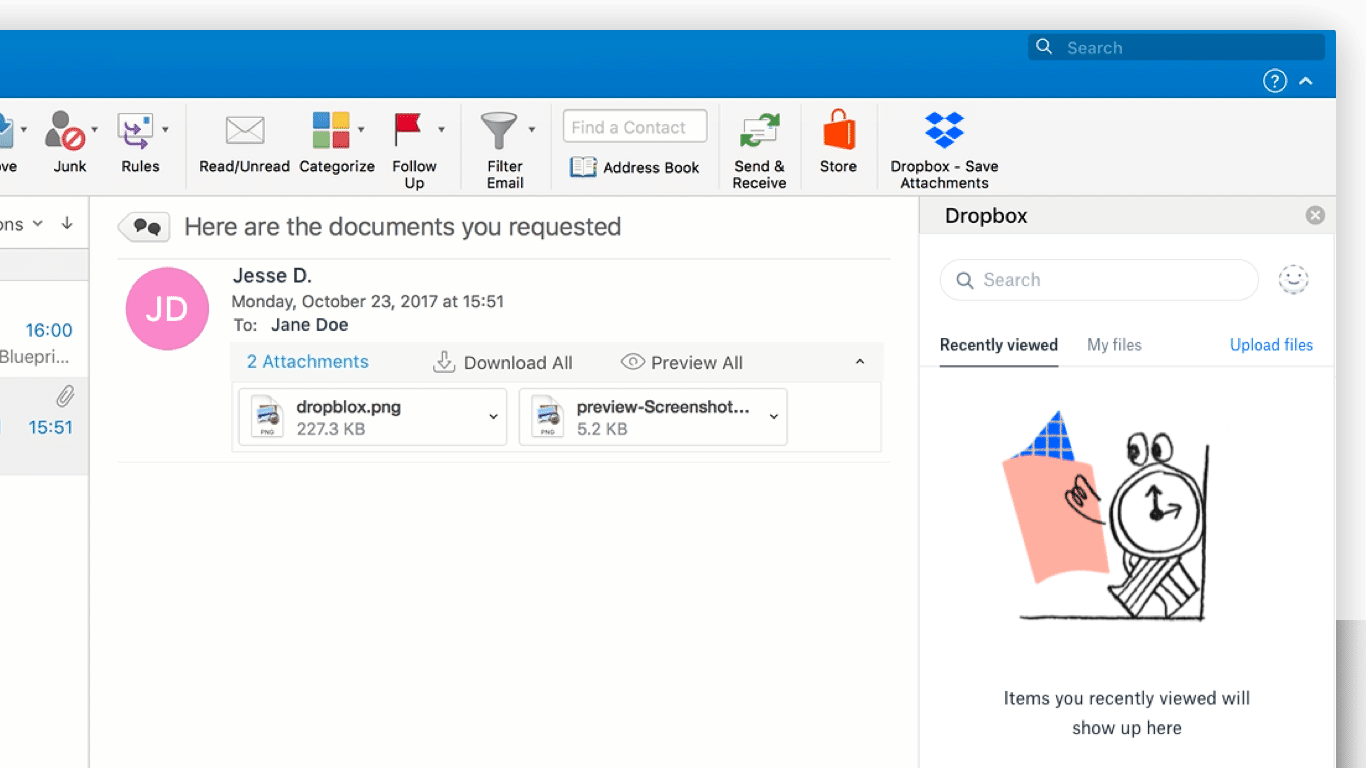Image resolution: width=1366 pixels, height=768 pixels.
Task: Click the Send & Receive icon
Action: coord(759,131)
